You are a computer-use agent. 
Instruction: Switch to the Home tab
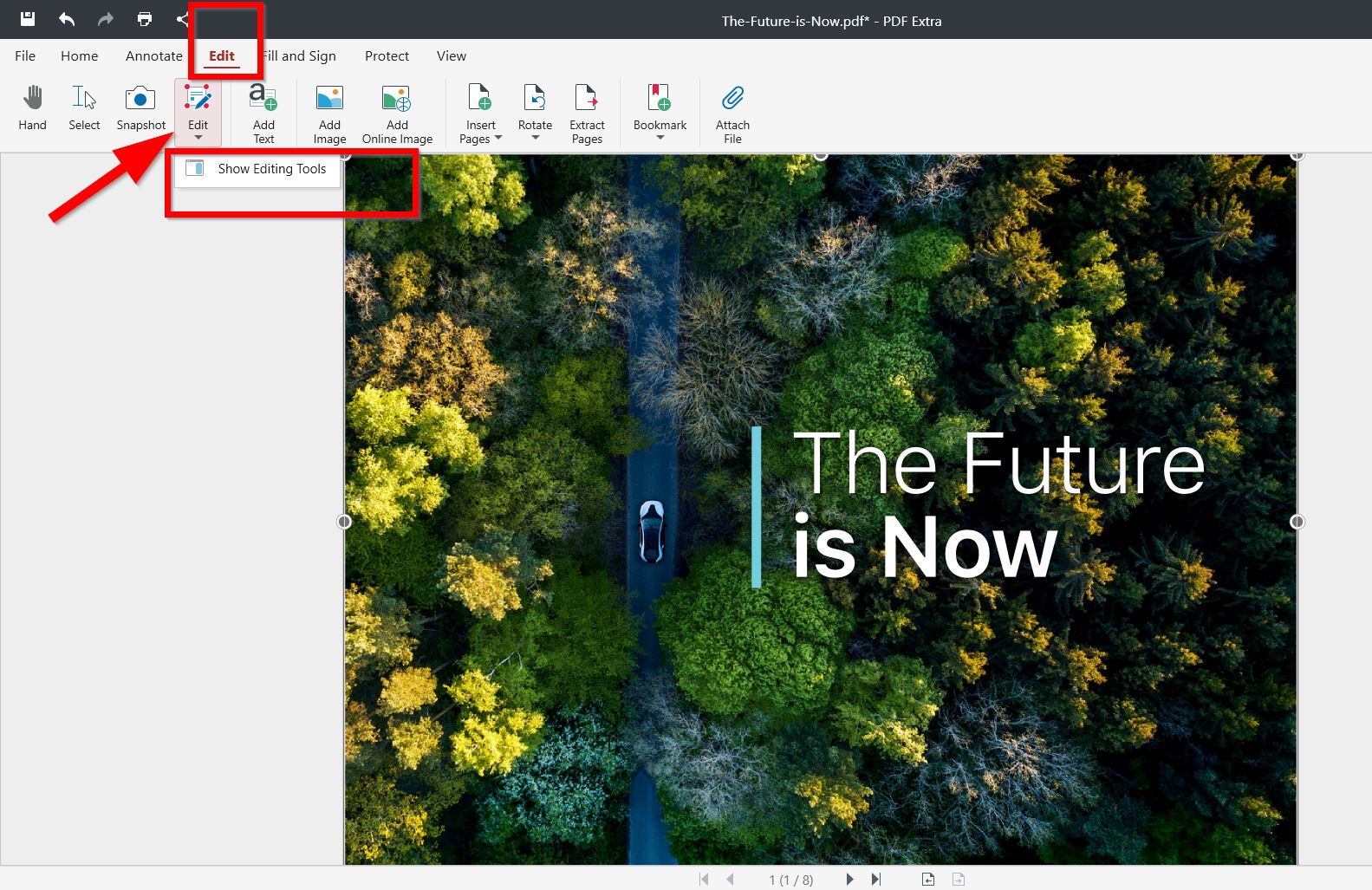tap(79, 55)
